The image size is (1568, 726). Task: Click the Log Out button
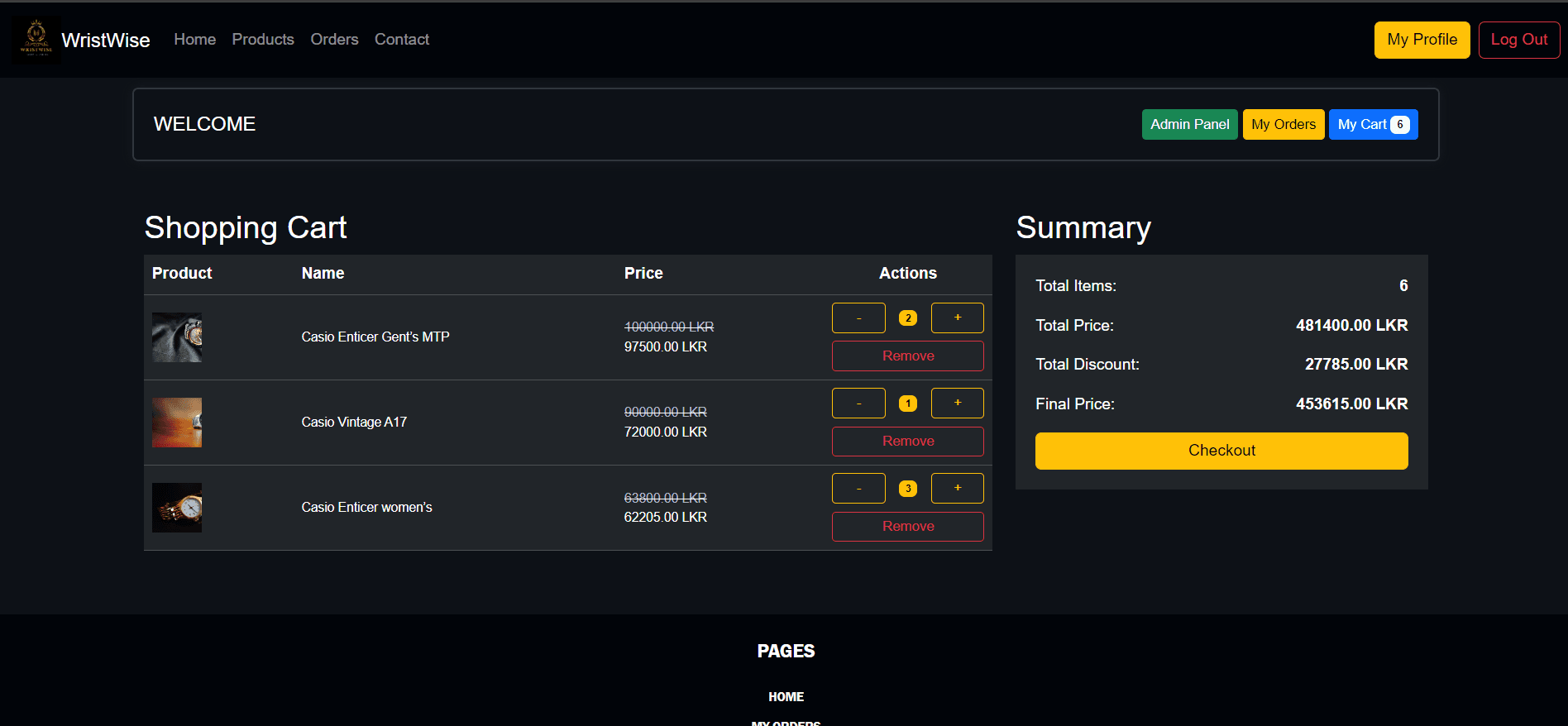pos(1518,40)
